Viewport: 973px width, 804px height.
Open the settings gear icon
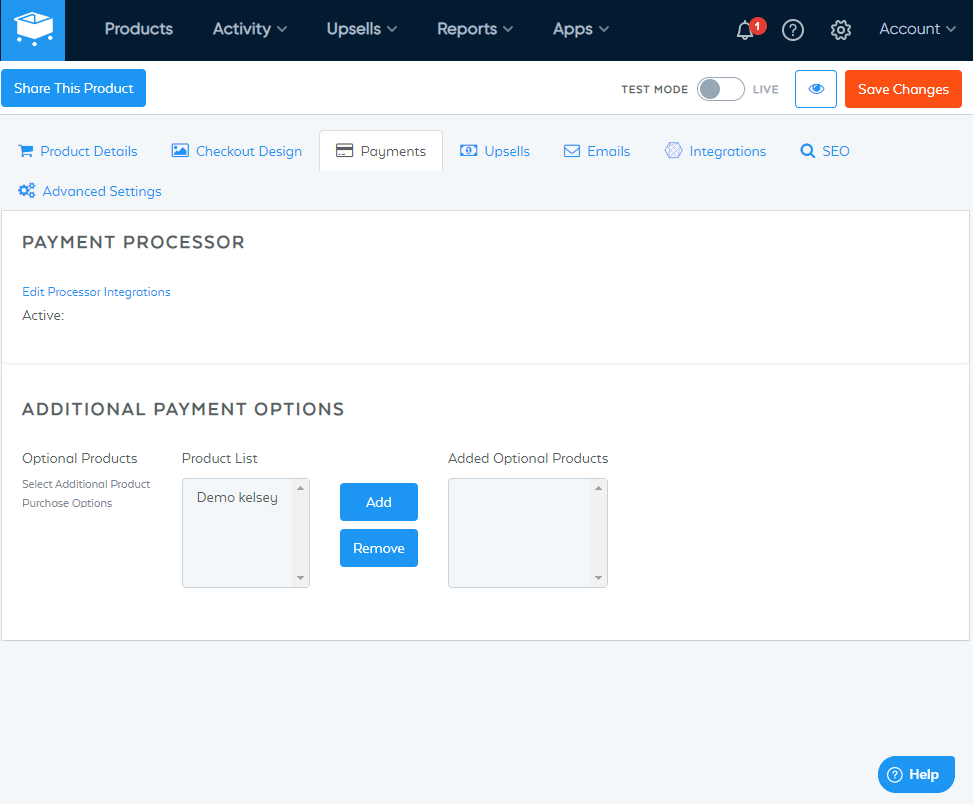(840, 30)
